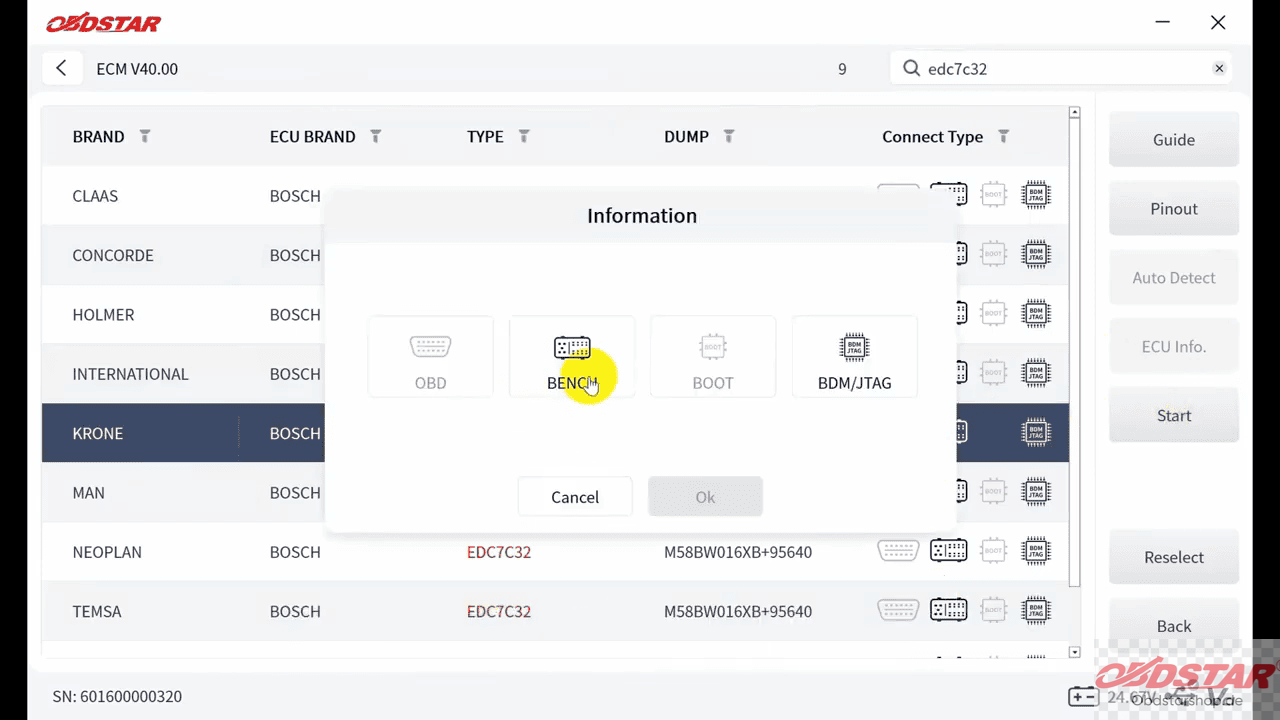
Task: Select the MAN brand row
Action: 555,492
